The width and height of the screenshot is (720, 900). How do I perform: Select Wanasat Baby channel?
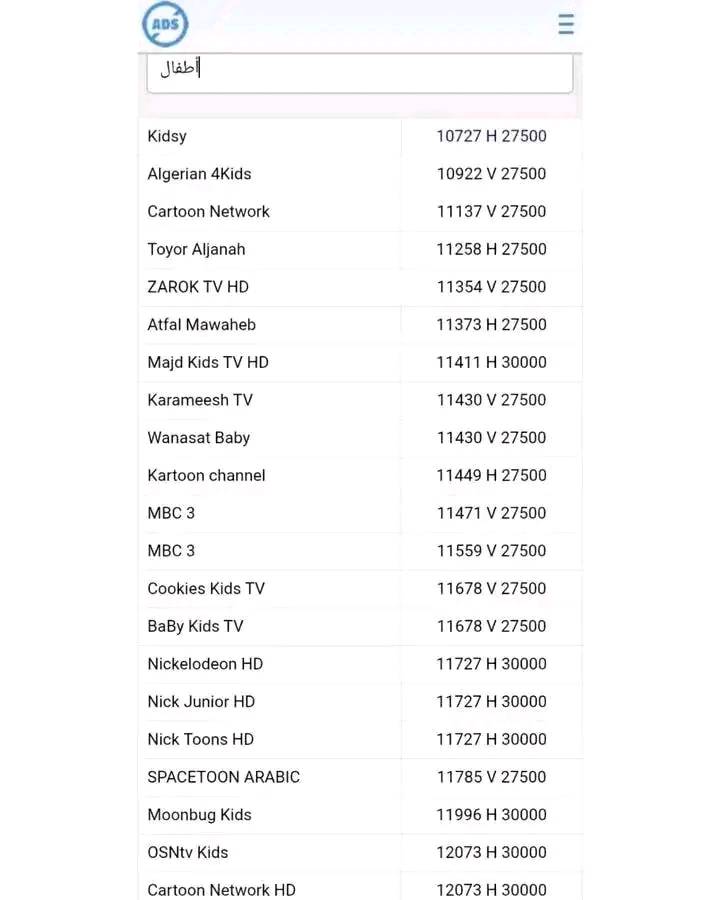pyautogui.click(x=198, y=438)
